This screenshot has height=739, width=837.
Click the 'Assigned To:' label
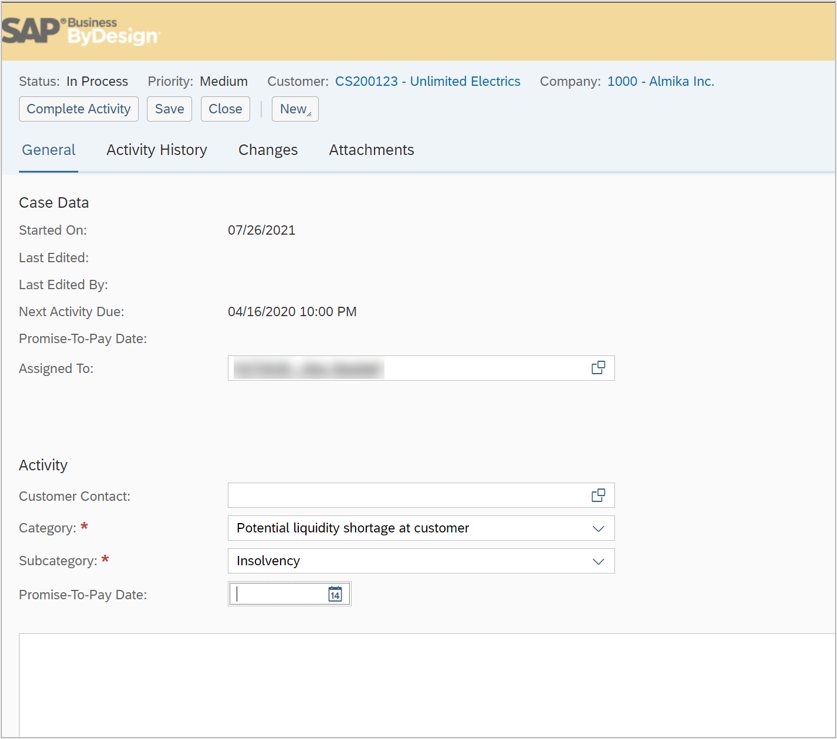click(56, 368)
